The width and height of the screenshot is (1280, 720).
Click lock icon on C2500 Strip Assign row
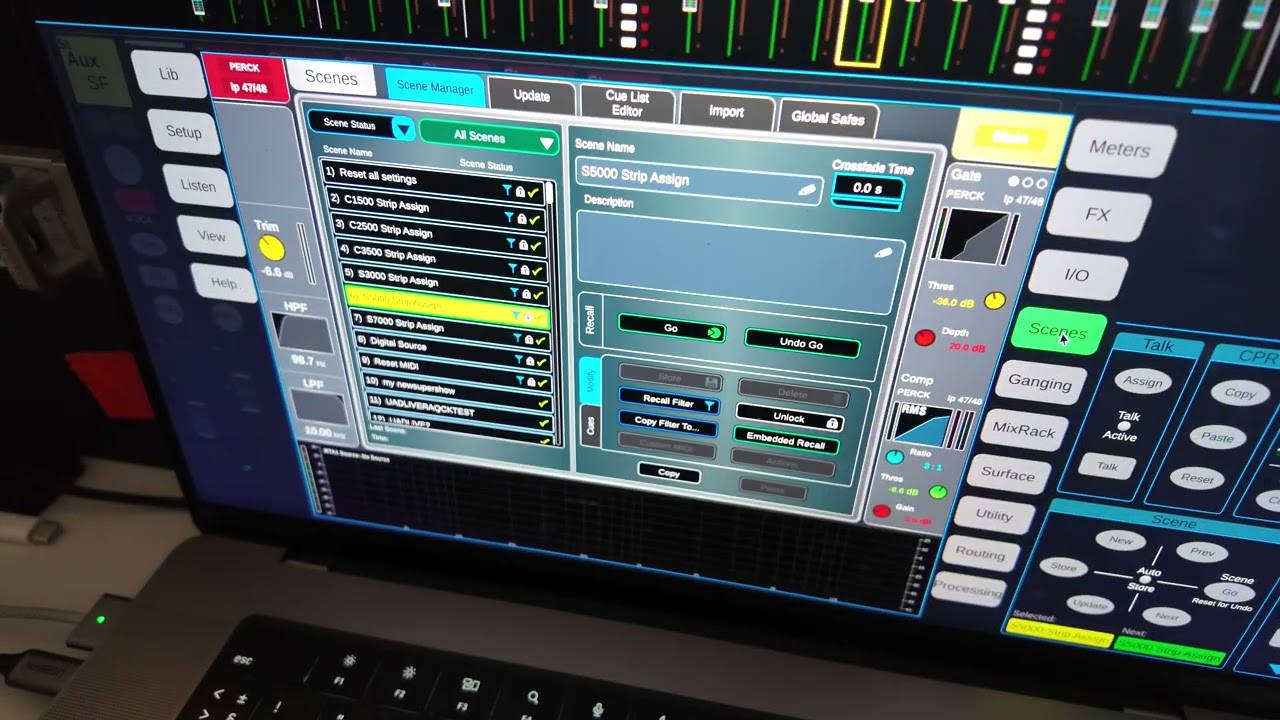[523, 244]
